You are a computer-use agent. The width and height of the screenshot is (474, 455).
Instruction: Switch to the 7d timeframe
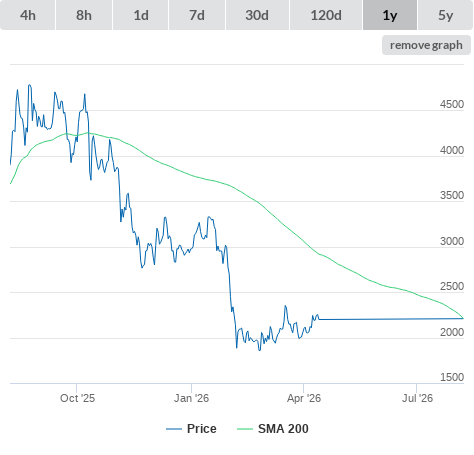pyautogui.click(x=197, y=15)
